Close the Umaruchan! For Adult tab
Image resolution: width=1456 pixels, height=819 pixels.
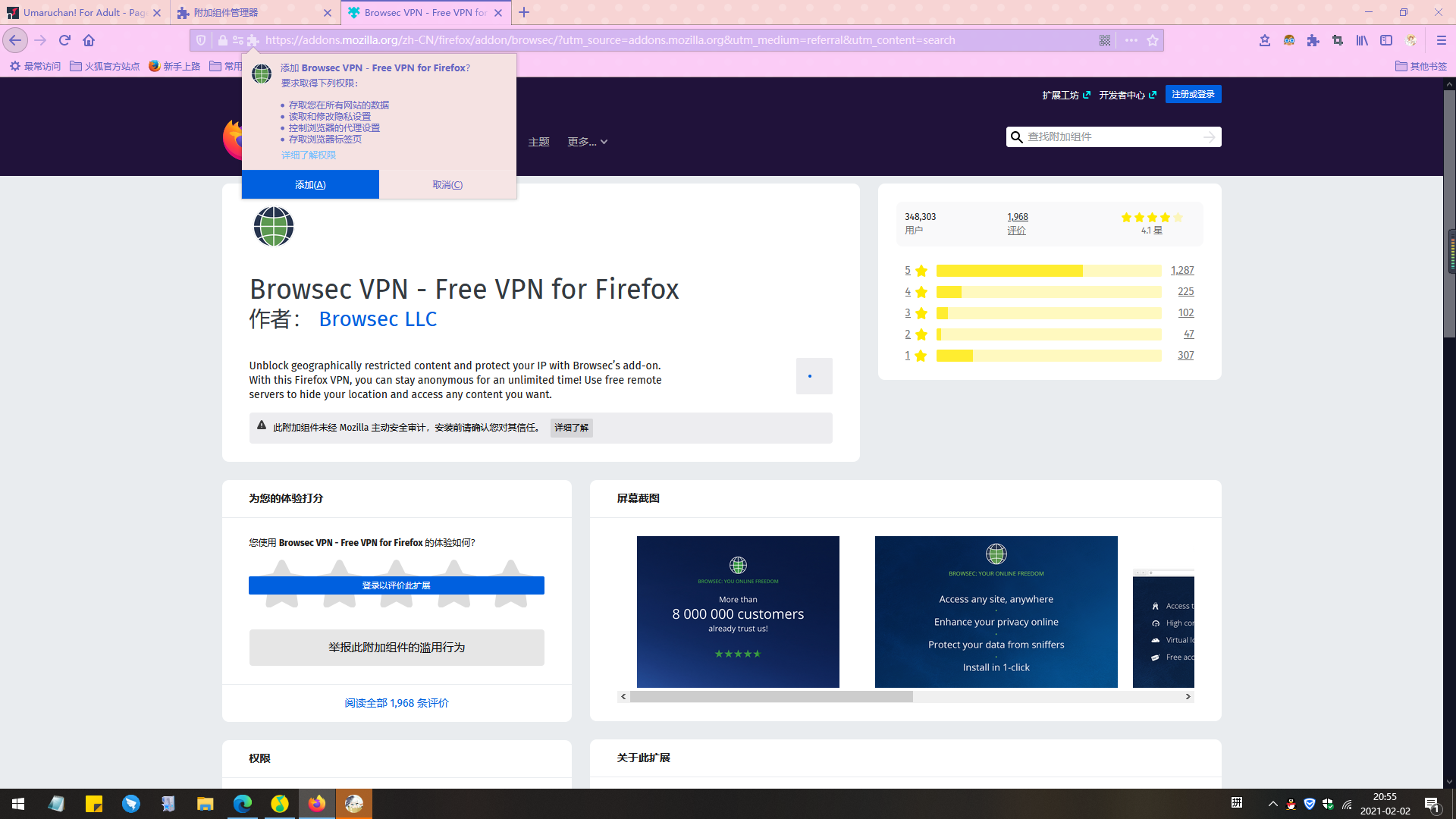[157, 13]
